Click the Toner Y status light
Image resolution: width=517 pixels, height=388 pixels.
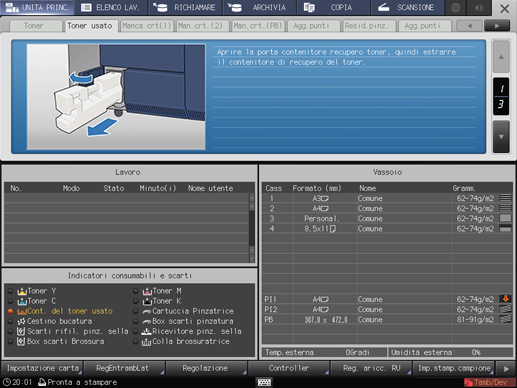[10, 291]
